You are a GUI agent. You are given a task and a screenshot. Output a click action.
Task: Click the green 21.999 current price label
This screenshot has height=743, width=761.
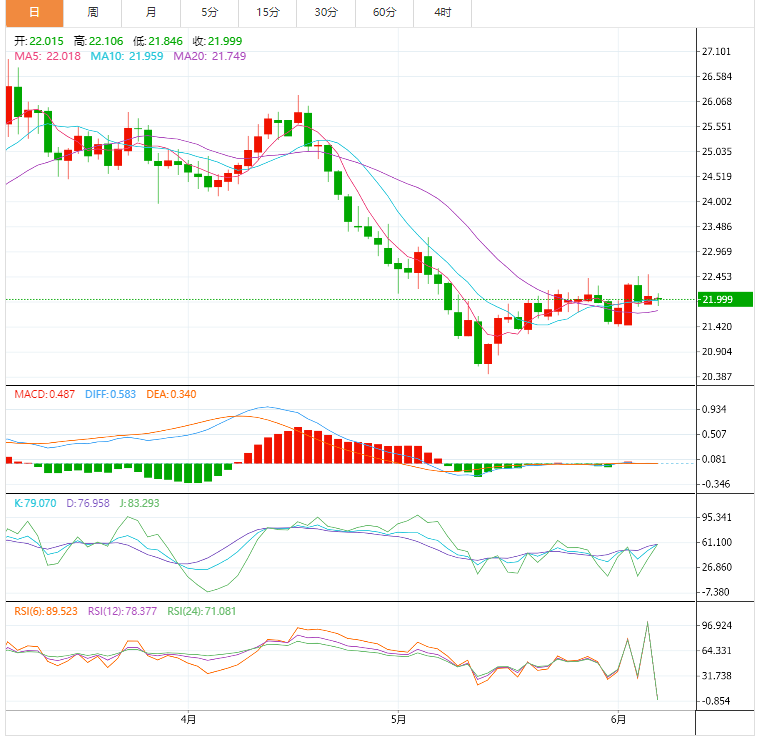coord(725,299)
